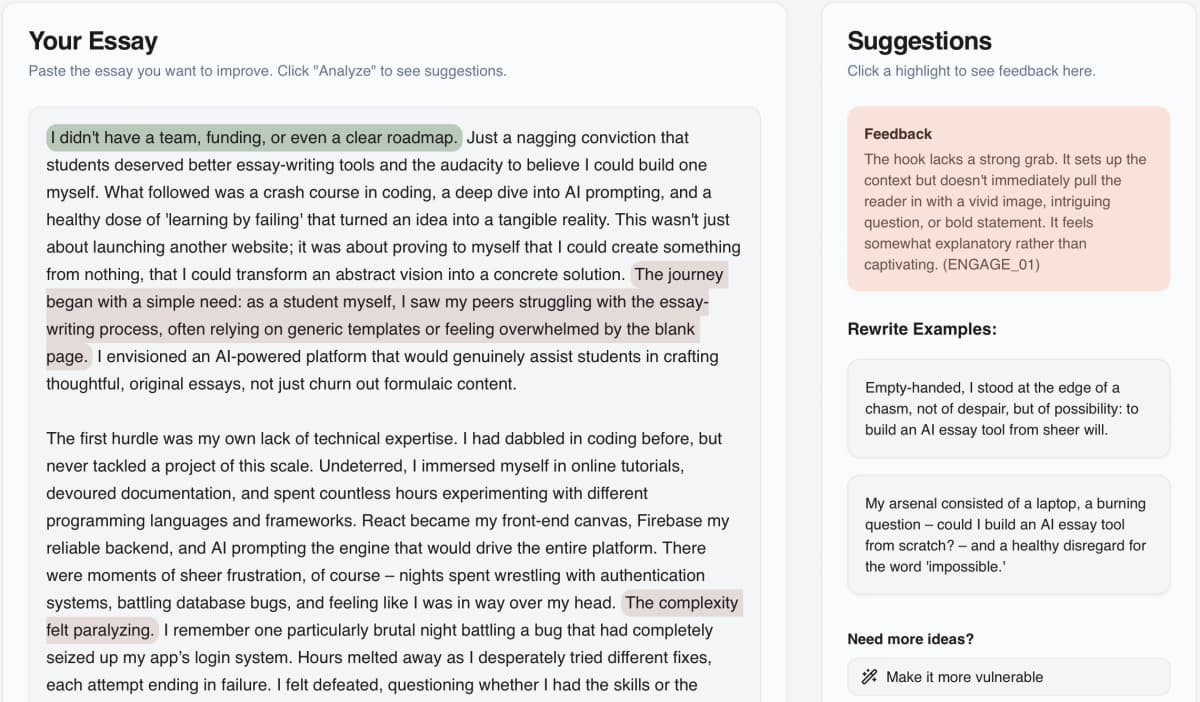1200x702 pixels.
Task: Click the magic wand icon
Action: 869,677
